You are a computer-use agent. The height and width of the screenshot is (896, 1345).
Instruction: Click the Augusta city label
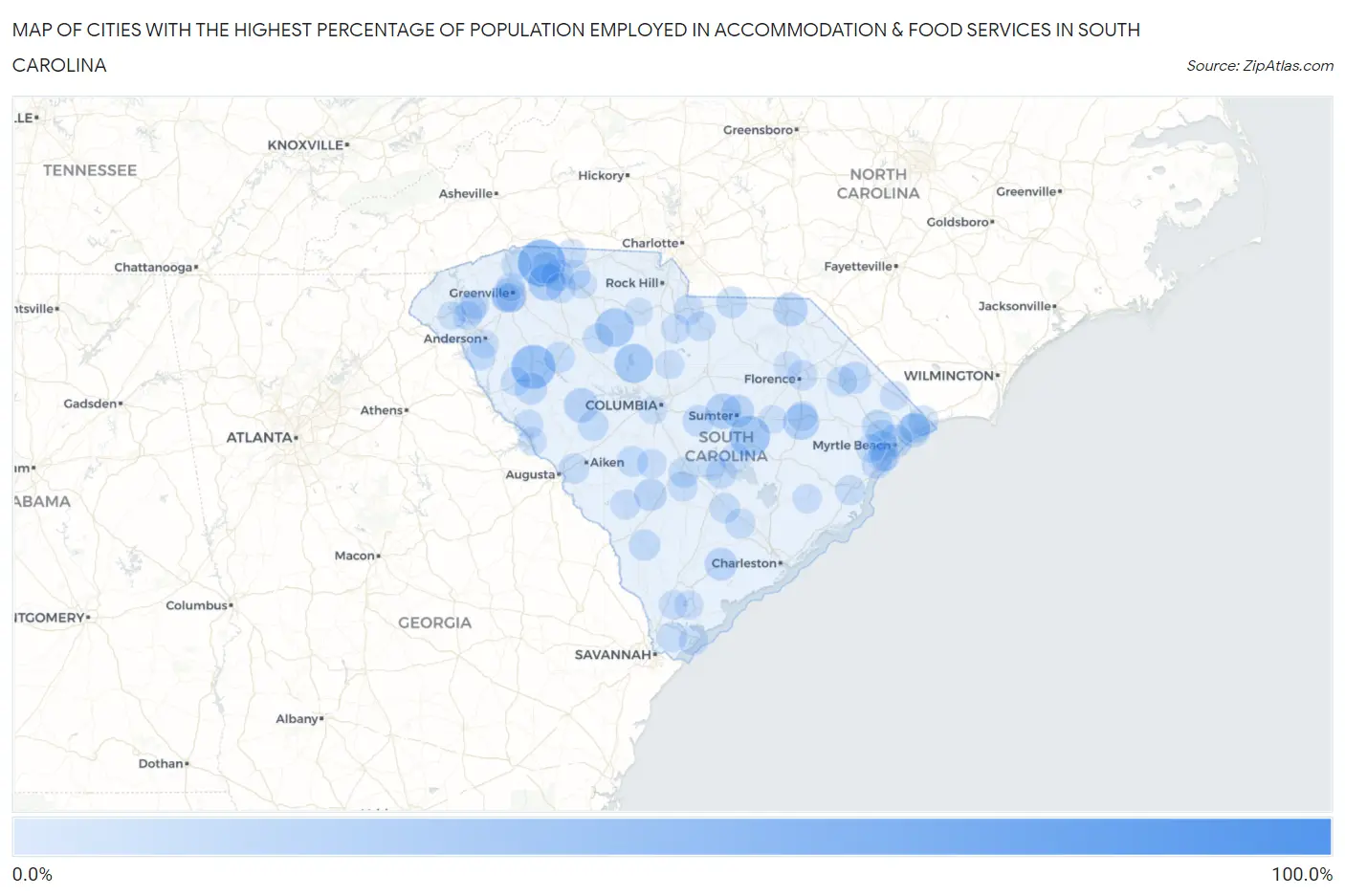[x=533, y=474]
